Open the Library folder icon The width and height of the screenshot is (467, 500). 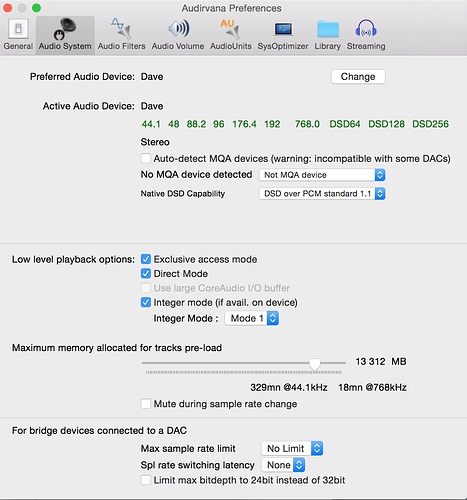click(328, 29)
